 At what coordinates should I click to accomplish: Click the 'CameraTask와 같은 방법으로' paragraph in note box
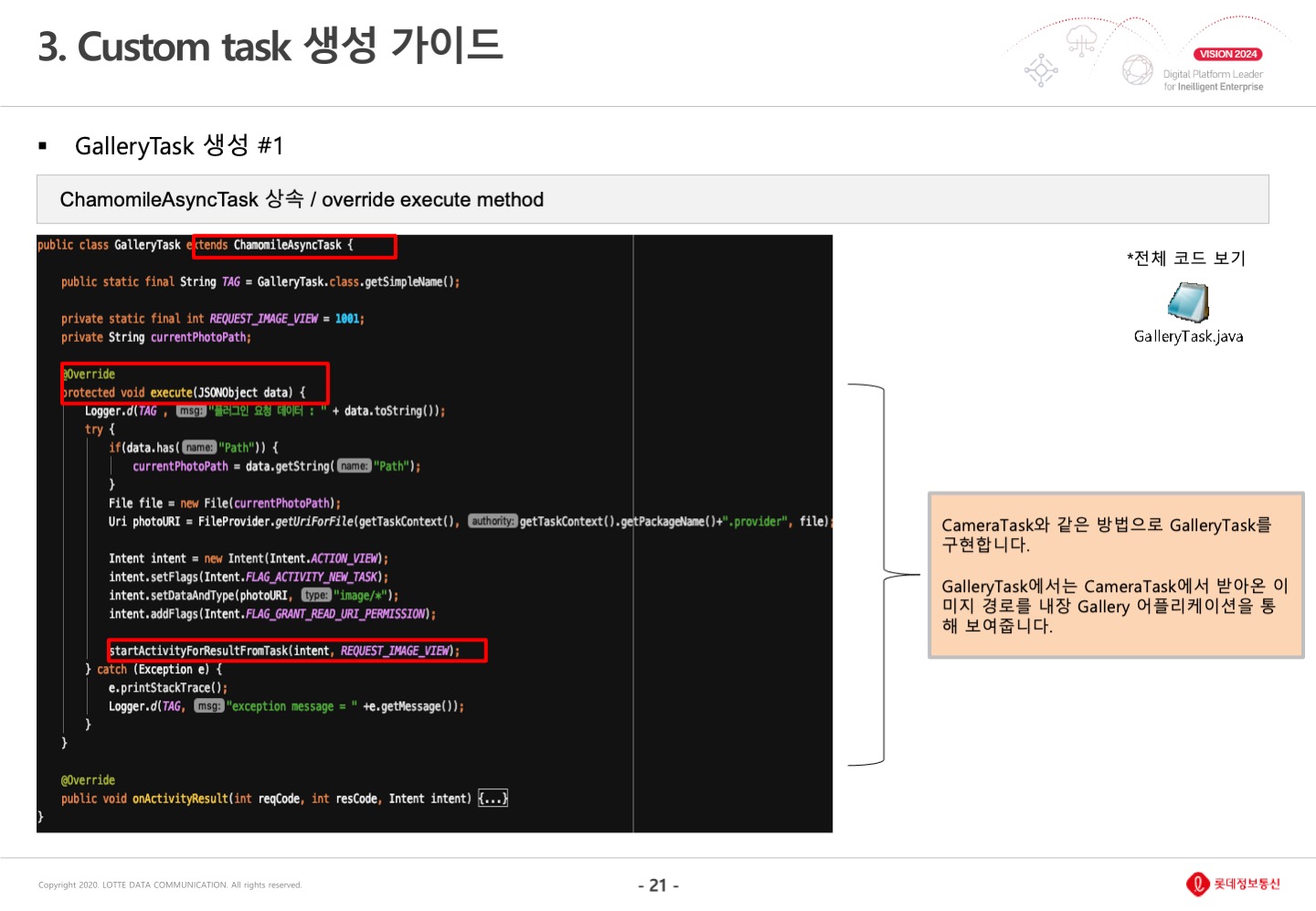[x=1107, y=535]
